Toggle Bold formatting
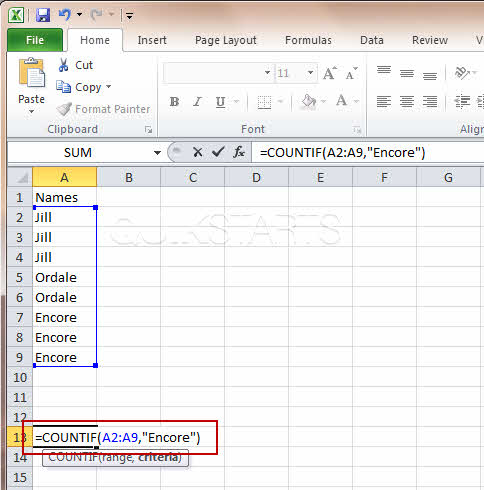This screenshot has width=484, height=490. pos(174,101)
